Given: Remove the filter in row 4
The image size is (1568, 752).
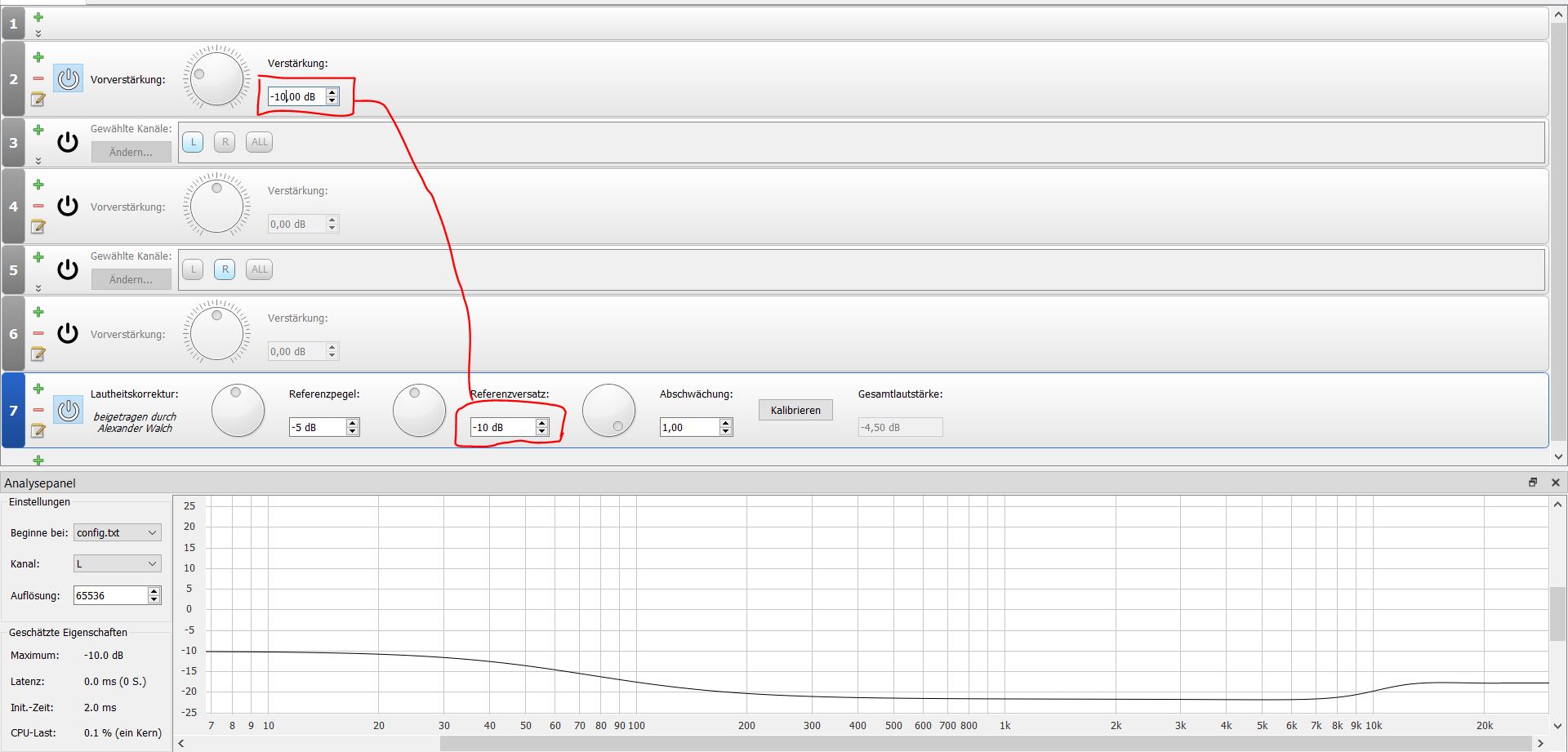Looking at the screenshot, I should [x=38, y=206].
